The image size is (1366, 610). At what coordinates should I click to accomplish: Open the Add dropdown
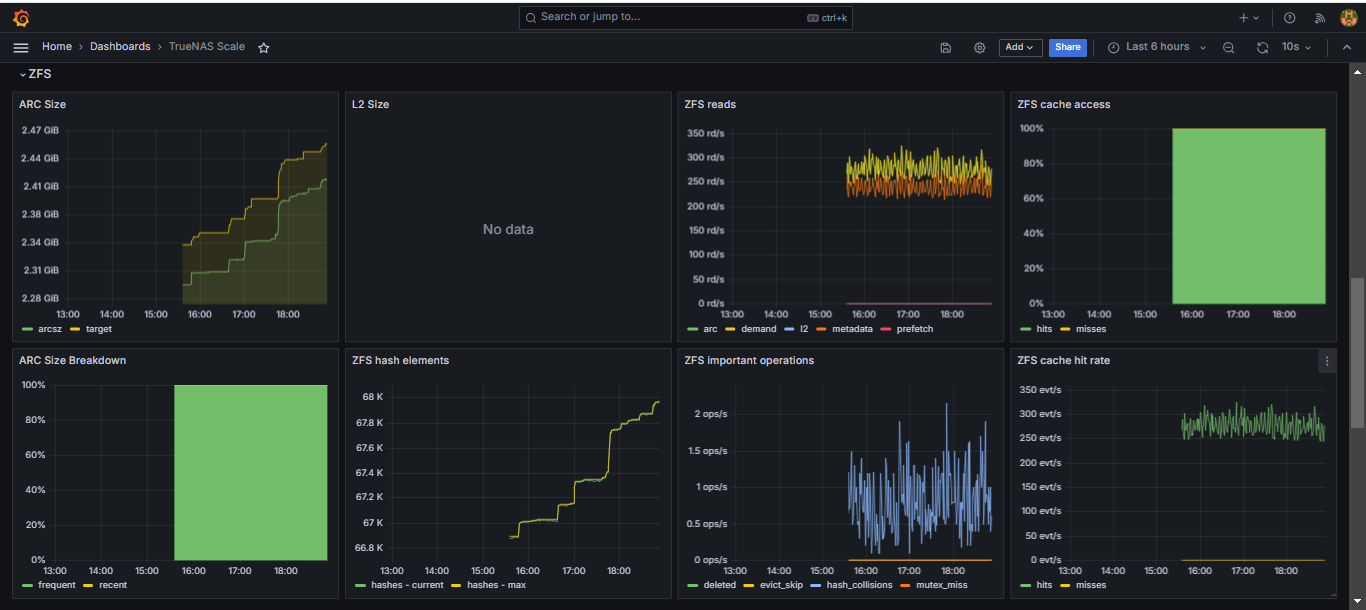(x=1020, y=47)
